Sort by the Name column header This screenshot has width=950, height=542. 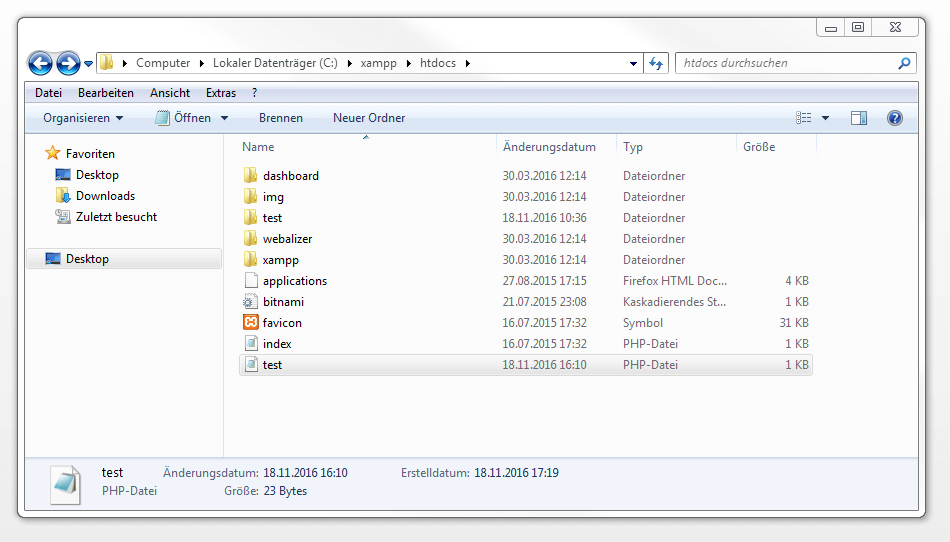coord(258,147)
